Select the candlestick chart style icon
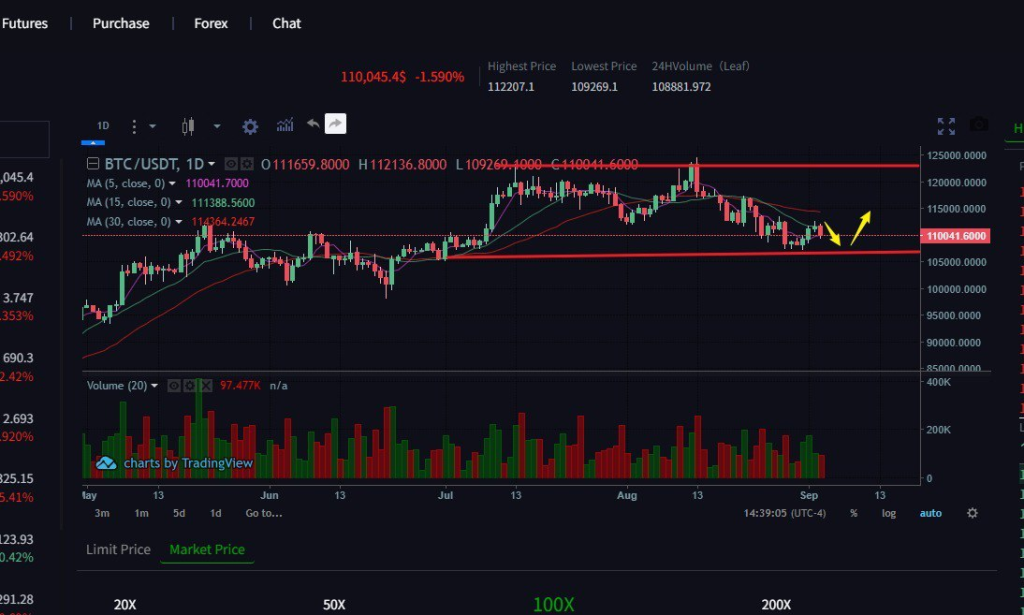 (187, 126)
